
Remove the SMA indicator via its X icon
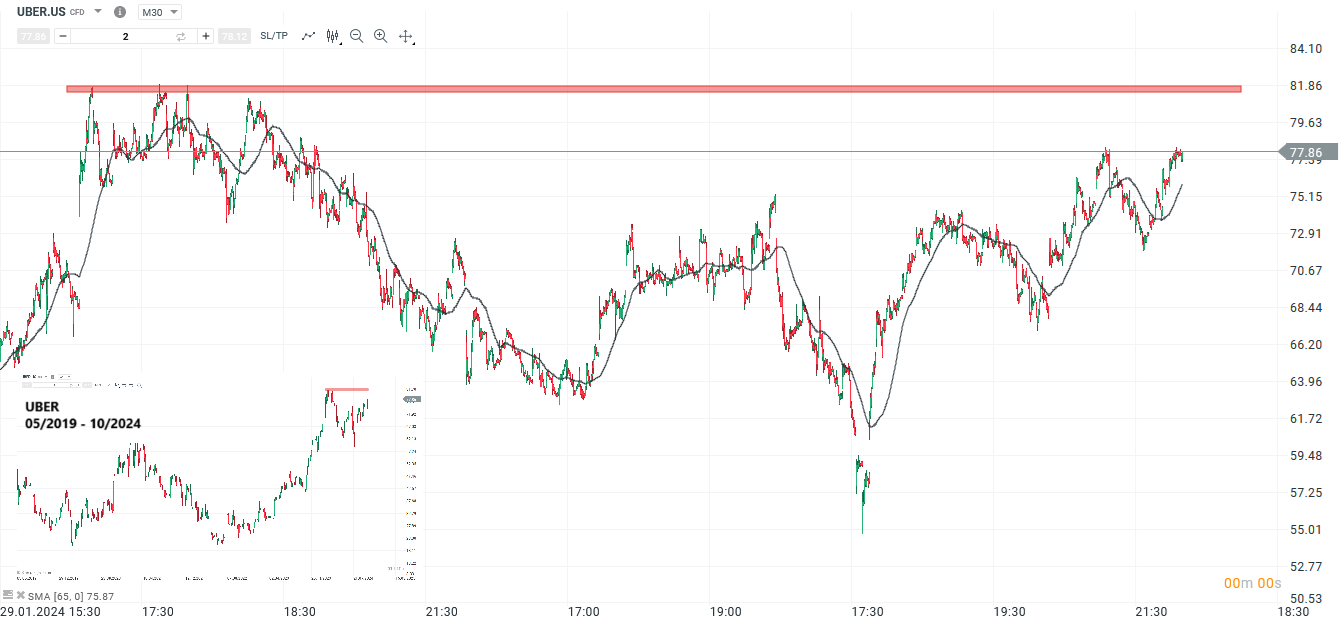click(21, 594)
